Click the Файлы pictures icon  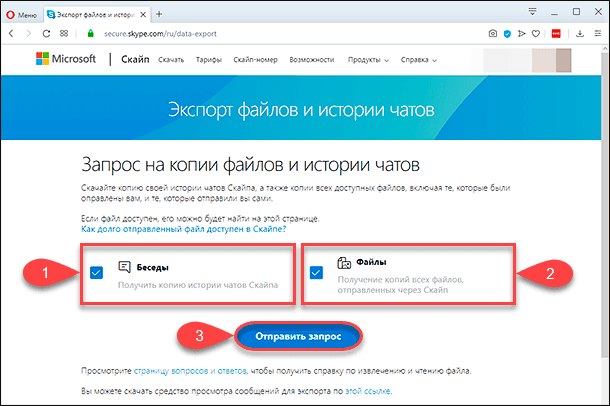pyautogui.click(x=344, y=263)
